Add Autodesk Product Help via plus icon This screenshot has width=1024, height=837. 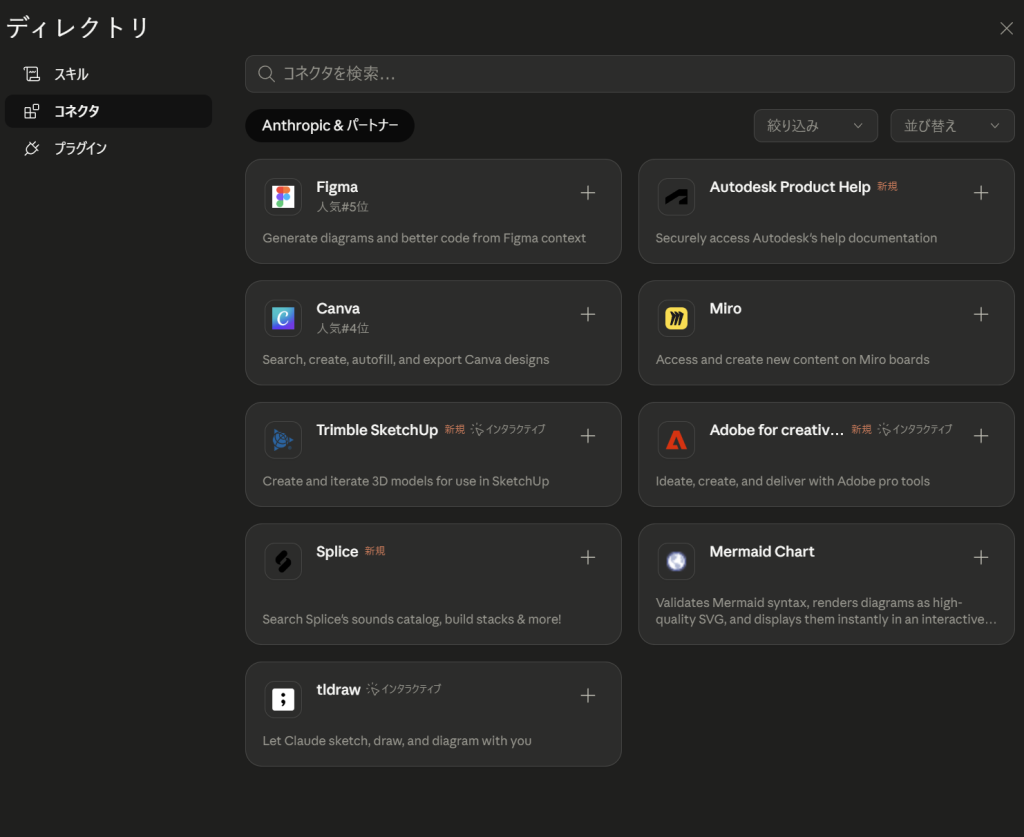[x=981, y=193]
